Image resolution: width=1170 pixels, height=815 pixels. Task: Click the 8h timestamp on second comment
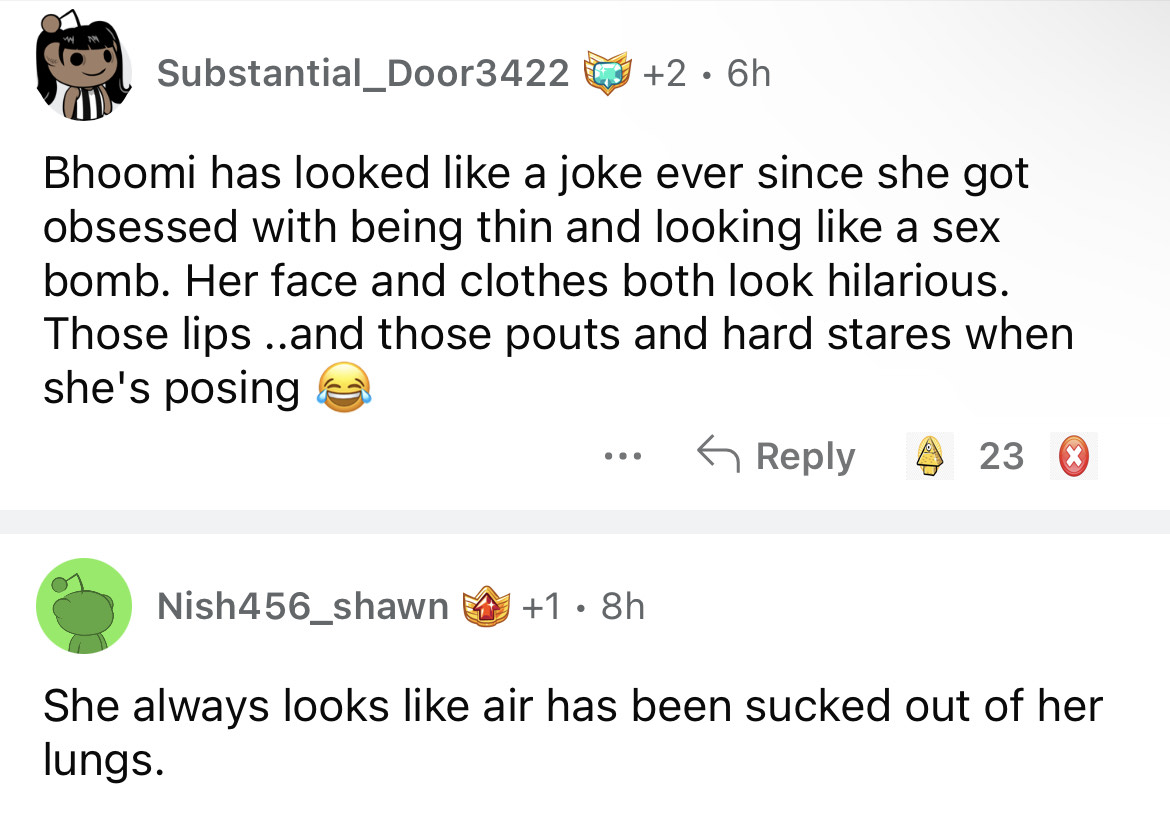(x=622, y=606)
